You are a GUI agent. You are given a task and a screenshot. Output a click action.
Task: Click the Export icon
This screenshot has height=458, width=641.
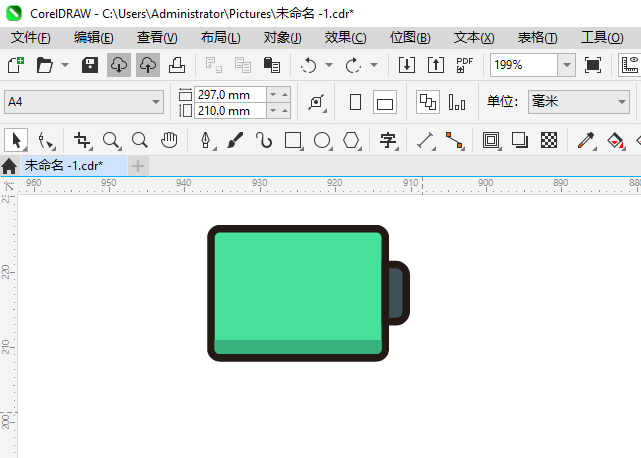tap(436, 65)
